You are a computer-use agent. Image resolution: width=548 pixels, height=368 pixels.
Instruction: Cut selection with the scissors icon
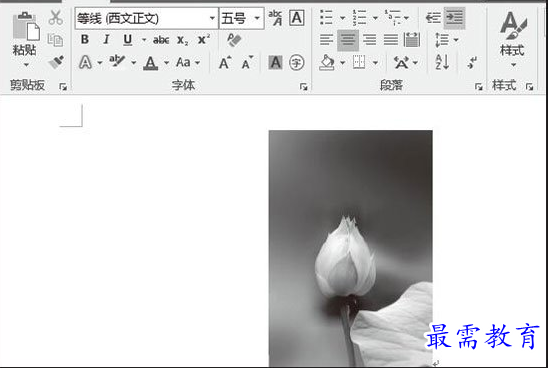[56, 17]
